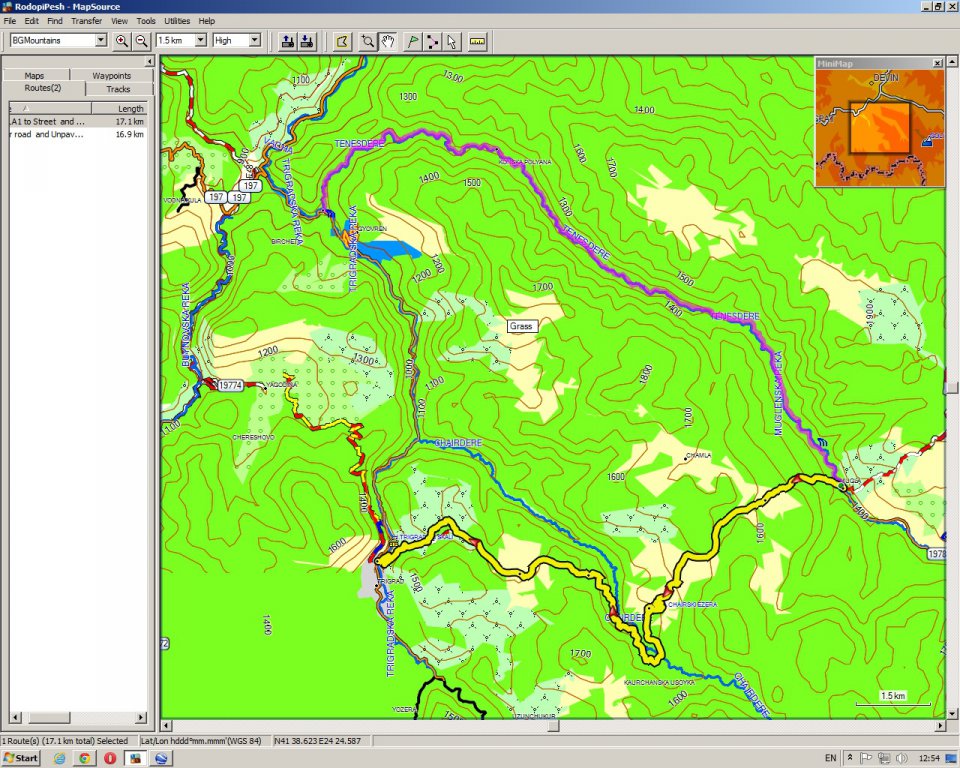Expand the High detail level dropdown
The width and height of the screenshot is (960, 768).
pos(254,41)
